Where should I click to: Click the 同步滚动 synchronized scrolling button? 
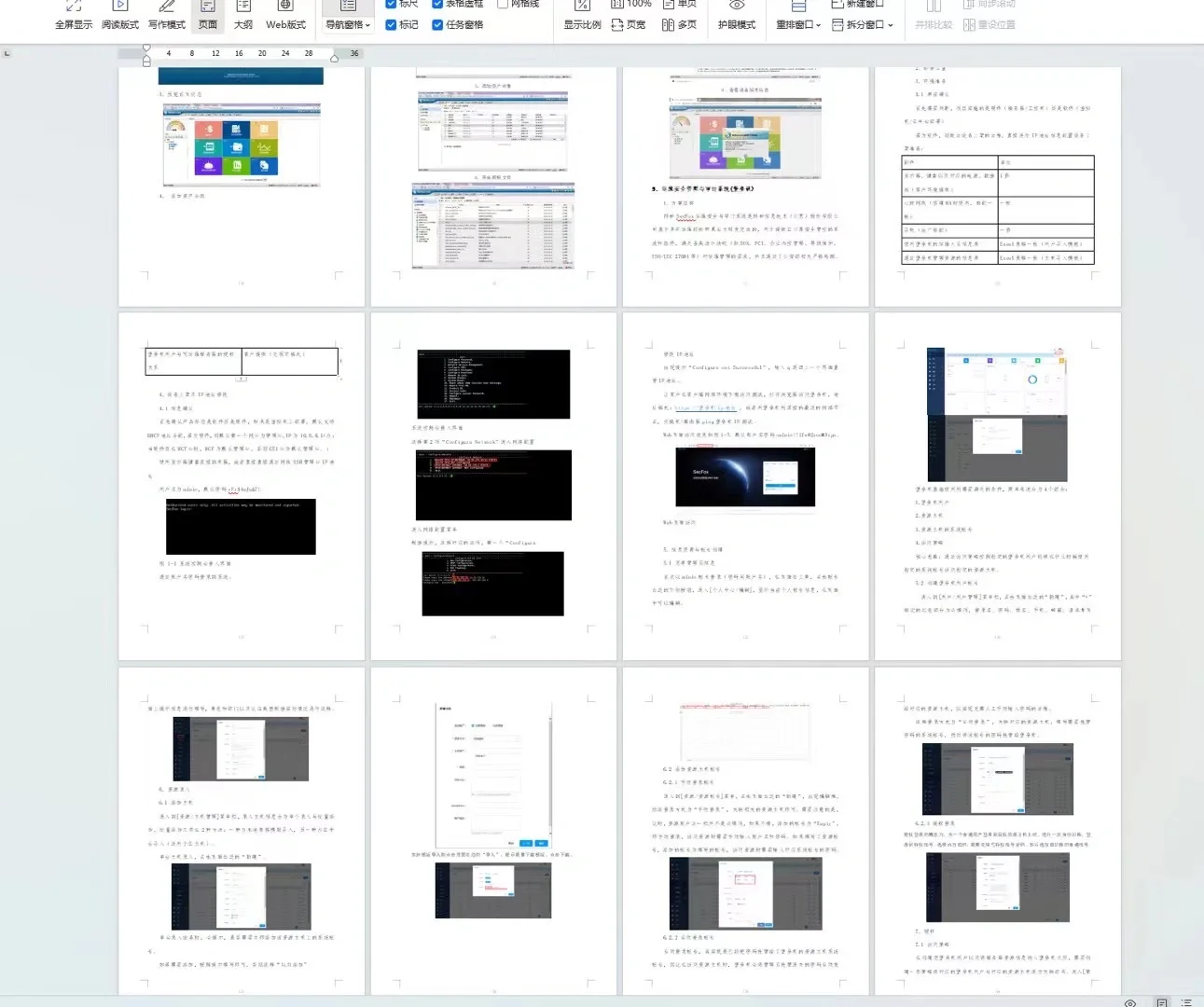(x=989, y=4)
